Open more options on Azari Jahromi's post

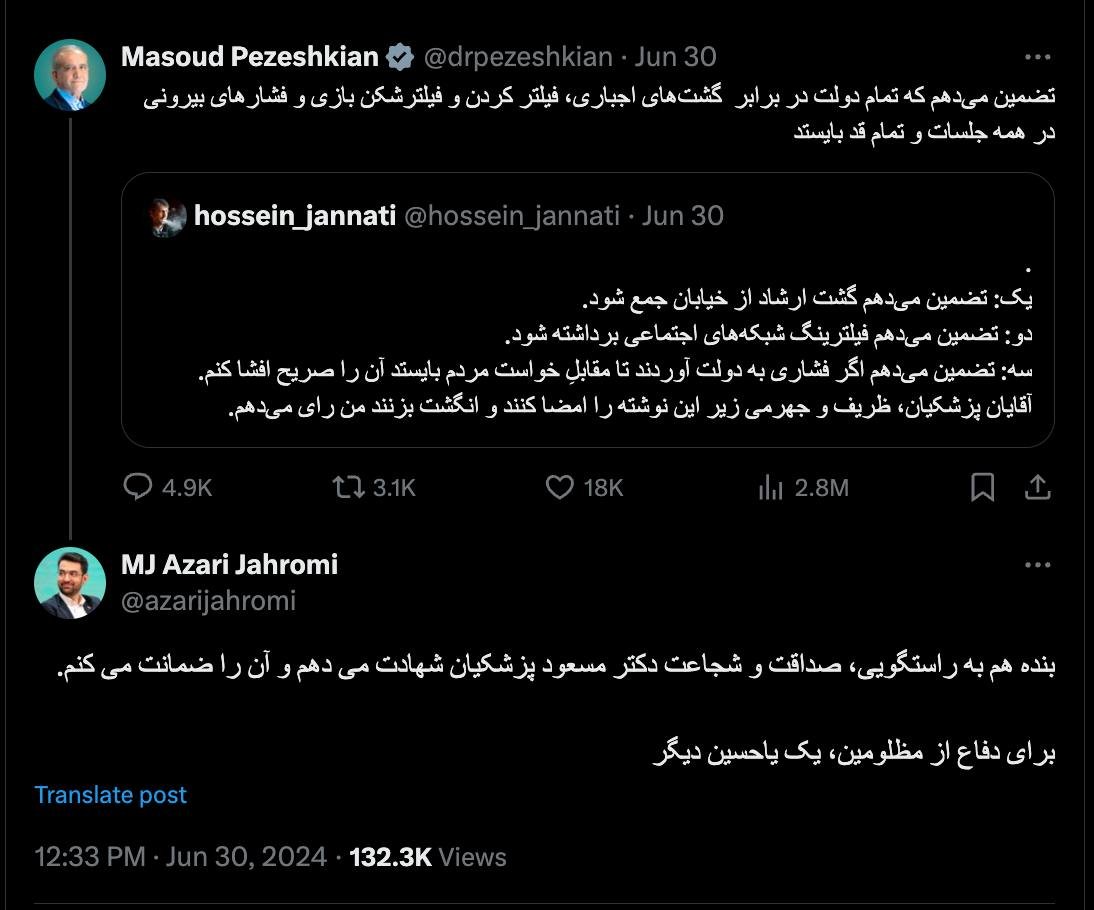pyautogui.click(x=1038, y=565)
